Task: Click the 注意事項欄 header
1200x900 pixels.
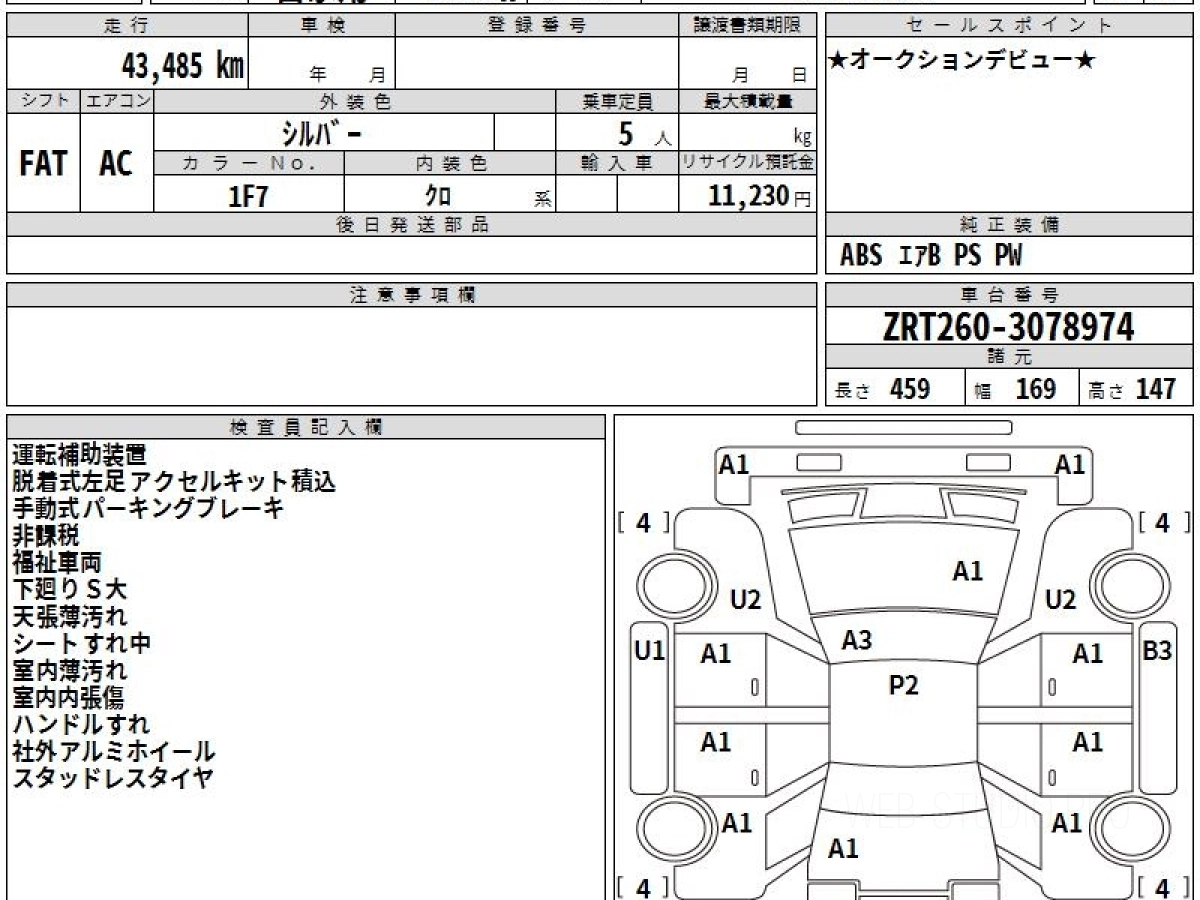Action: point(412,295)
